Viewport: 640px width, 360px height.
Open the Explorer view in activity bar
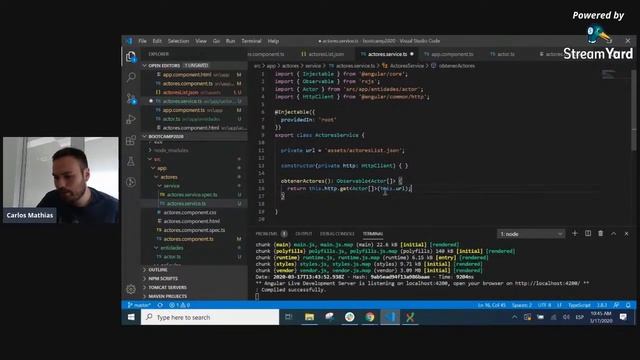pyautogui.click(x=131, y=57)
